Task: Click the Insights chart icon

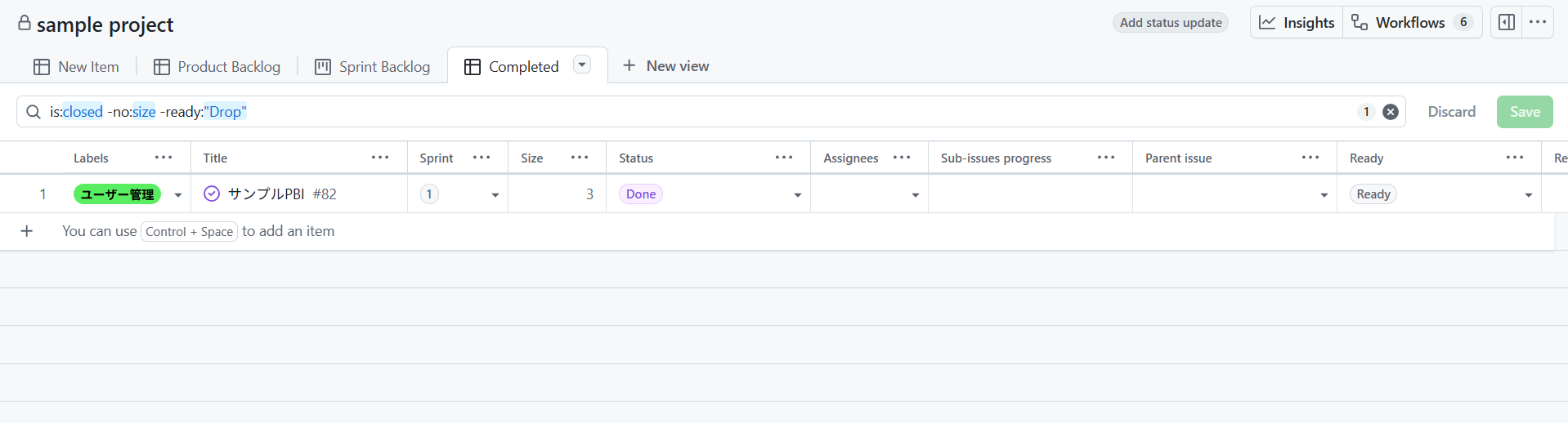Action: point(1267,23)
